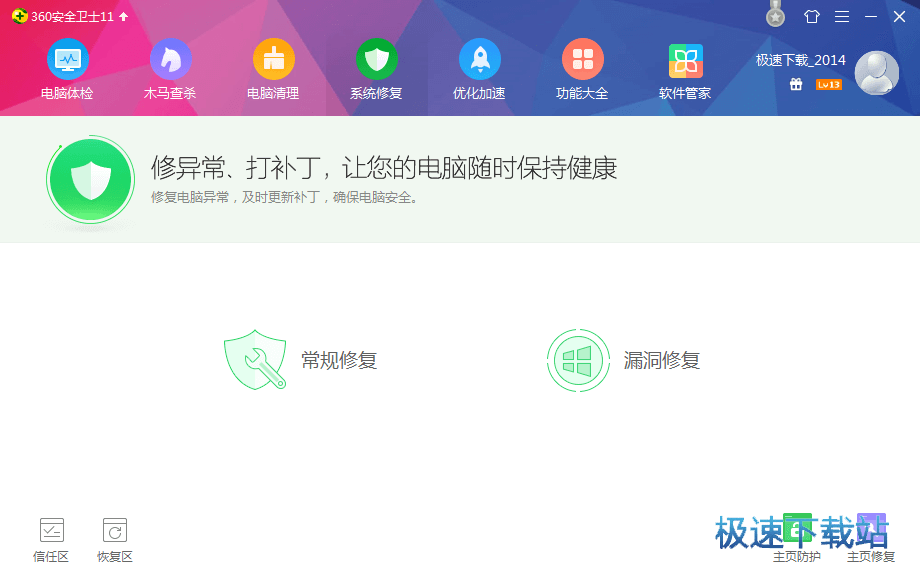Open 电脑清理 cleanup broom icon
This screenshot has width=920, height=580.
pyautogui.click(x=273, y=59)
